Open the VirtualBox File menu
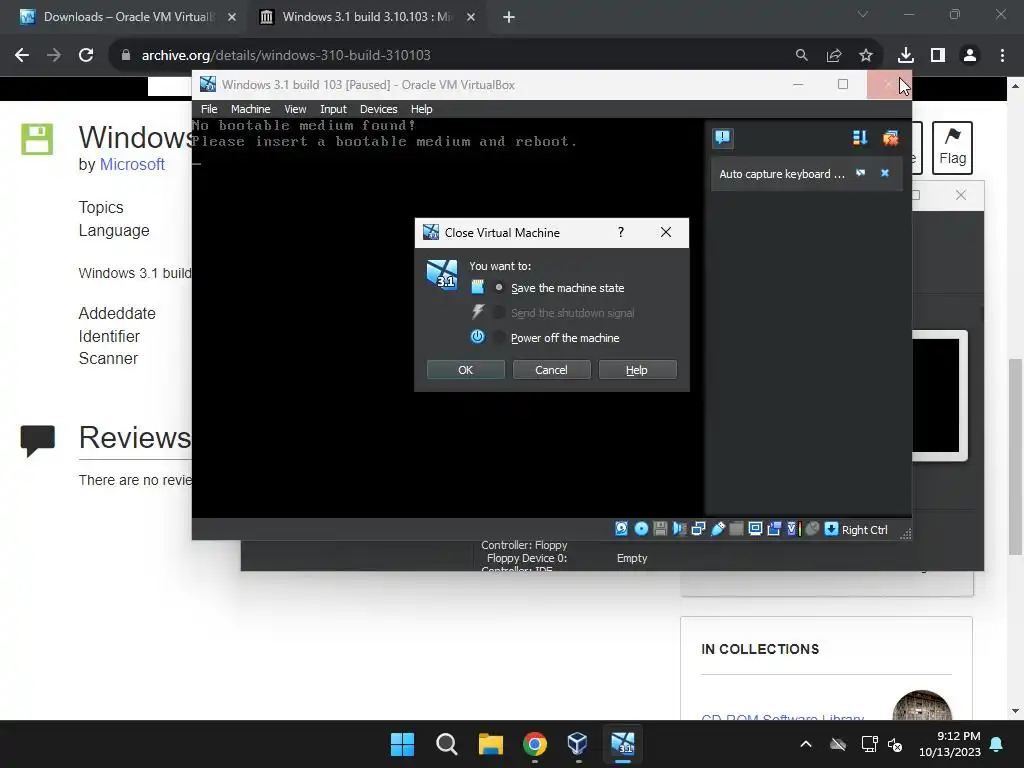1024x768 pixels. coord(209,109)
